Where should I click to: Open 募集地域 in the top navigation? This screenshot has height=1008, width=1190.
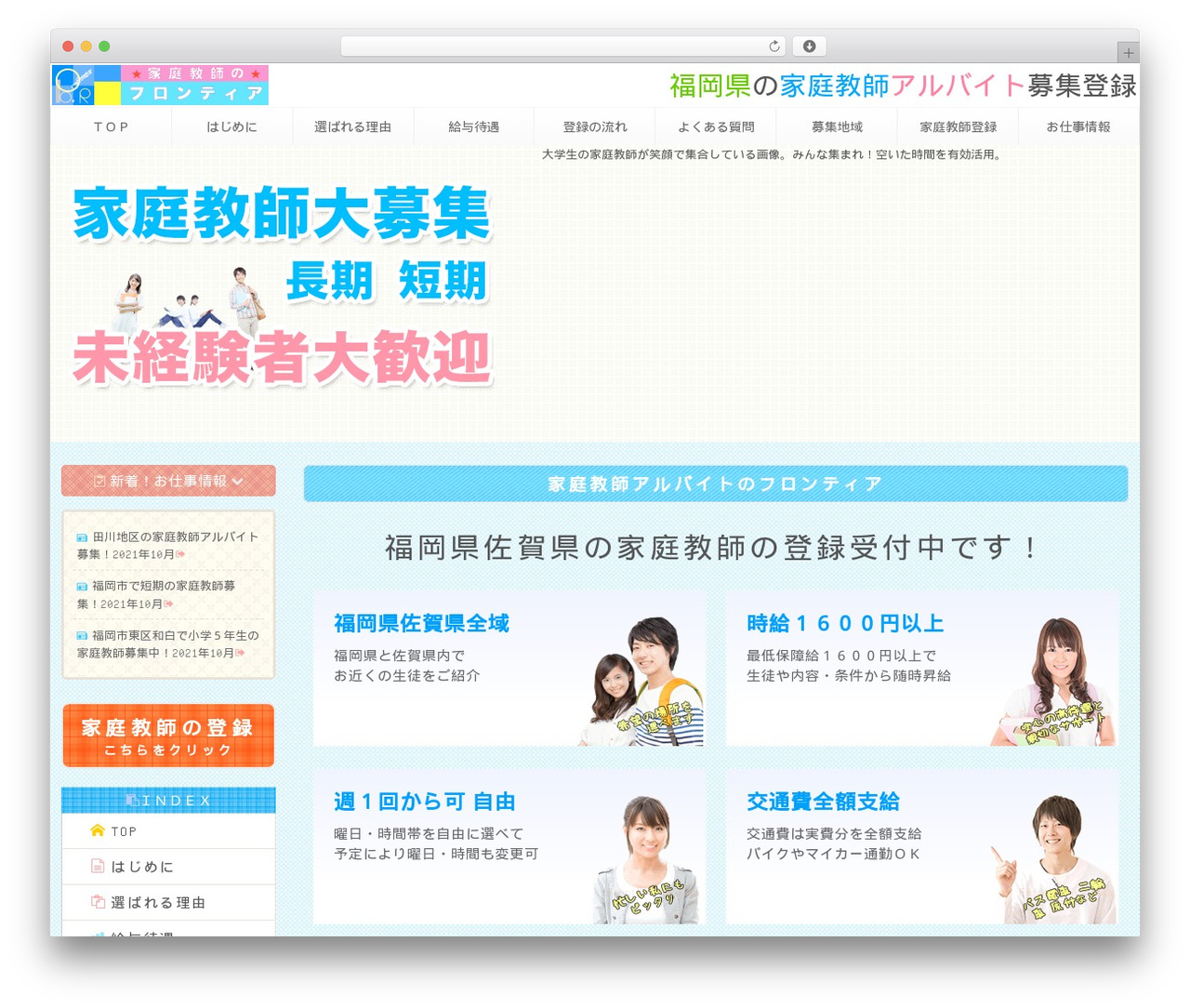coord(837,126)
